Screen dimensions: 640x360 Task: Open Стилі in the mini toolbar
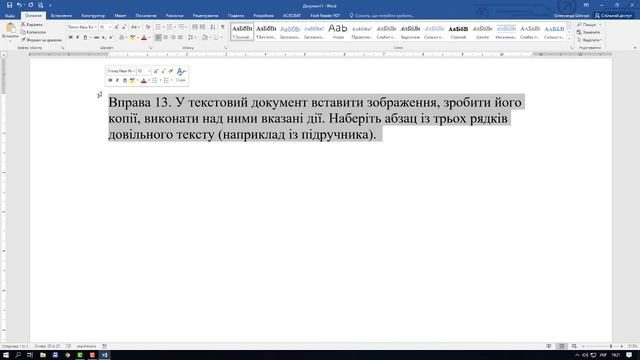tap(181, 75)
